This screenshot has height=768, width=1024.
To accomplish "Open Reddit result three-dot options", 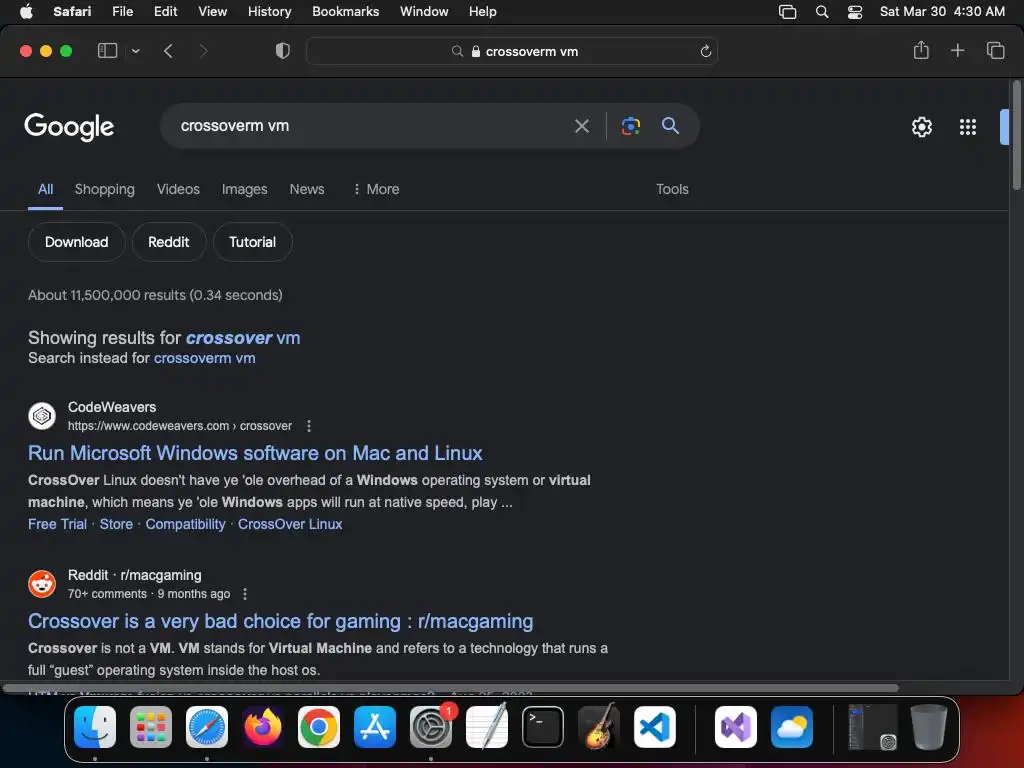I will coord(245,594).
